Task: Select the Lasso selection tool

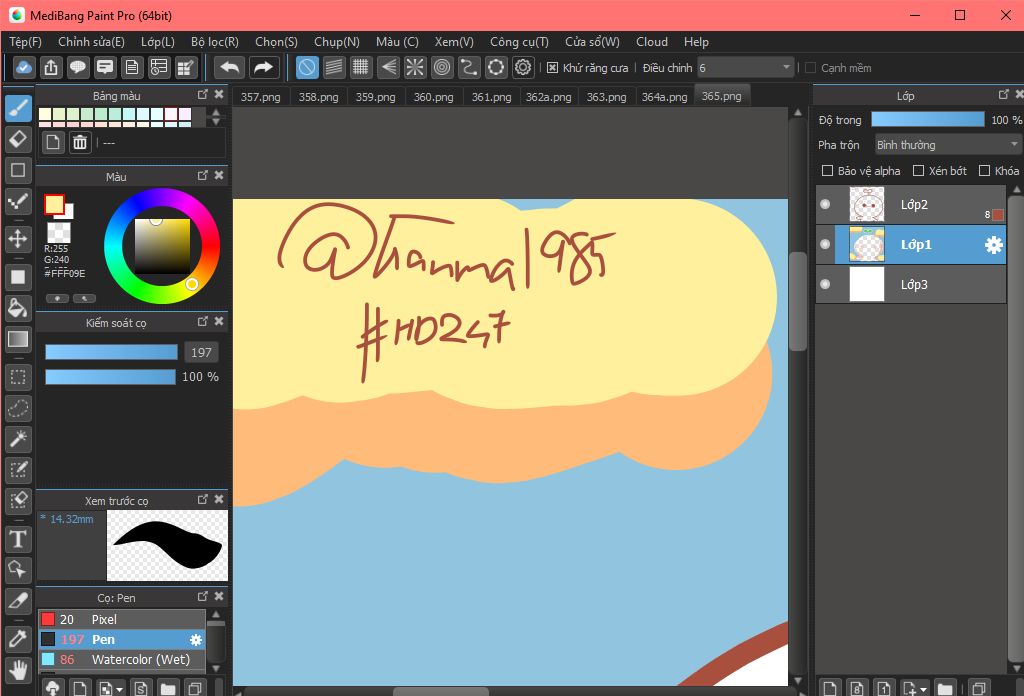Action: 18,409
